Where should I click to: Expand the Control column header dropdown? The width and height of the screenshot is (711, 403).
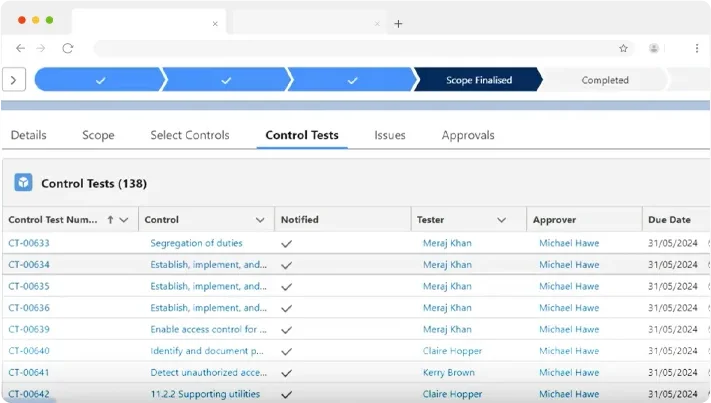tap(260, 220)
